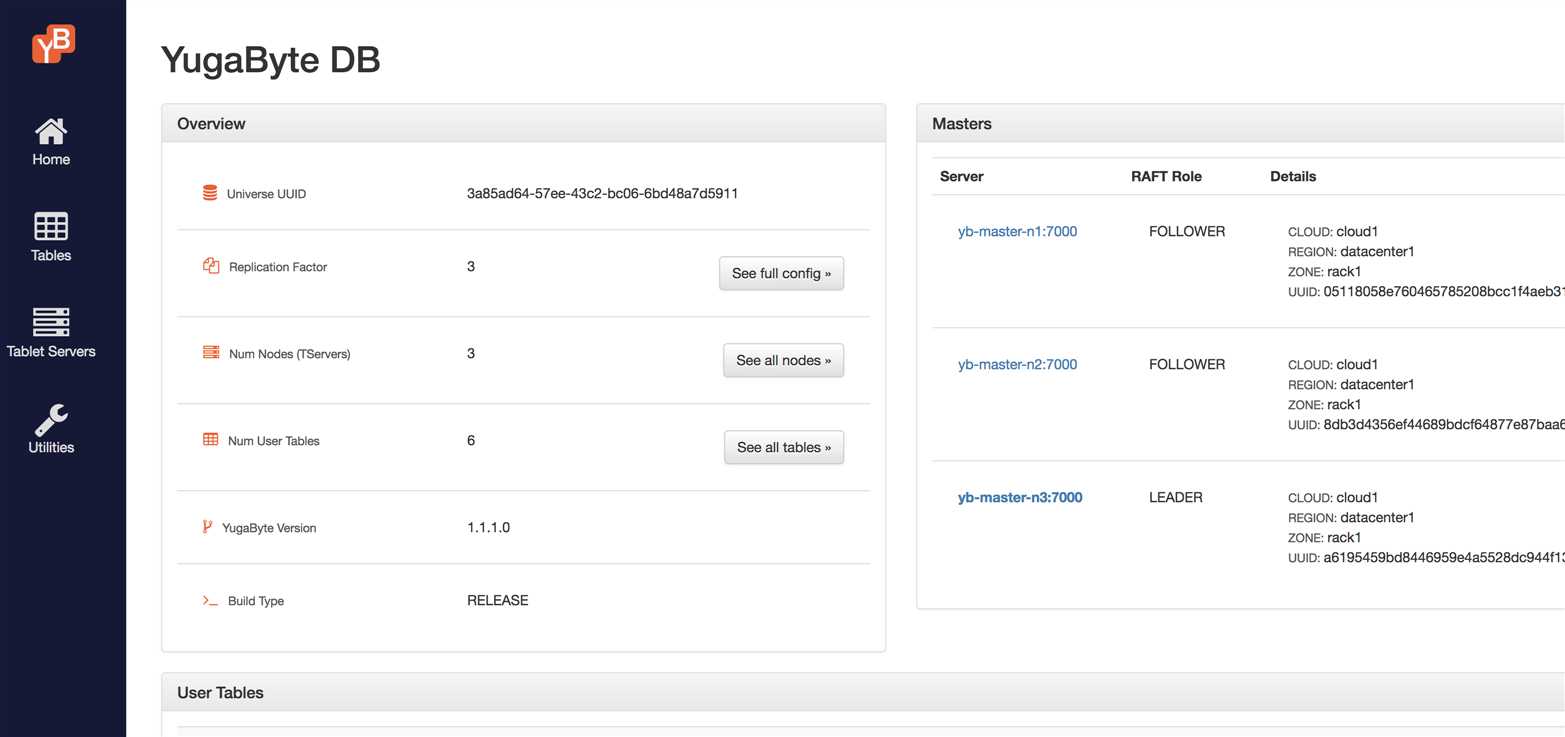Click the Server column header
1565x737 pixels.
click(x=962, y=176)
